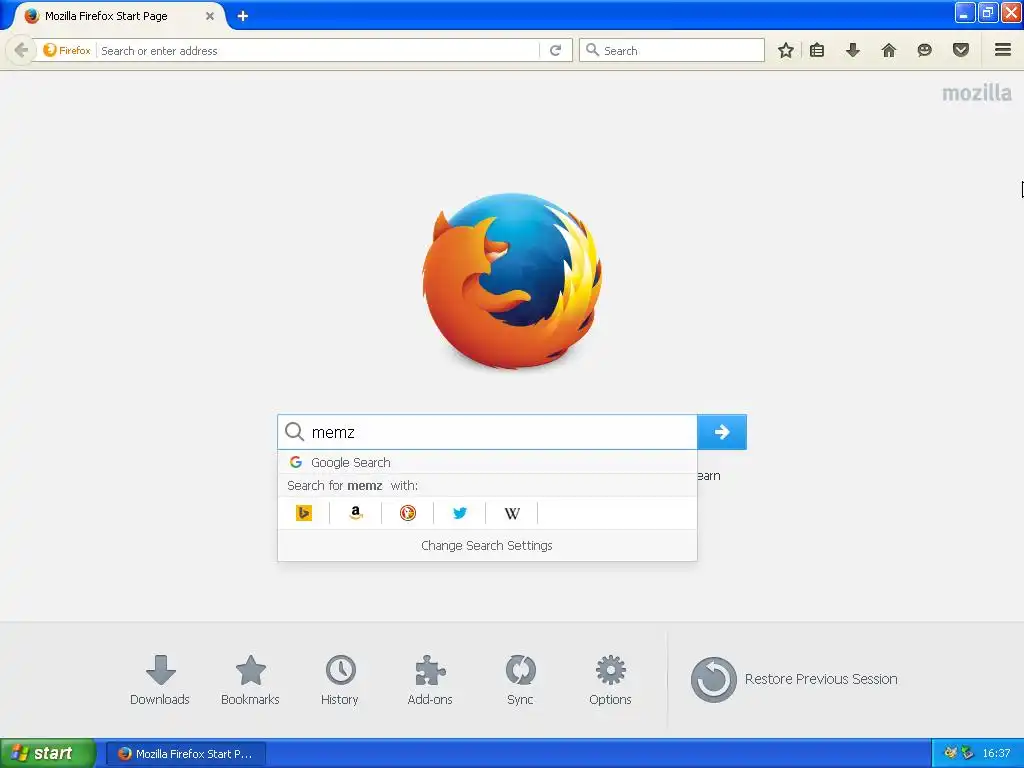Show bookmarks list icon in toolbar
Viewport: 1024px width, 768px height.
coord(817,50)
